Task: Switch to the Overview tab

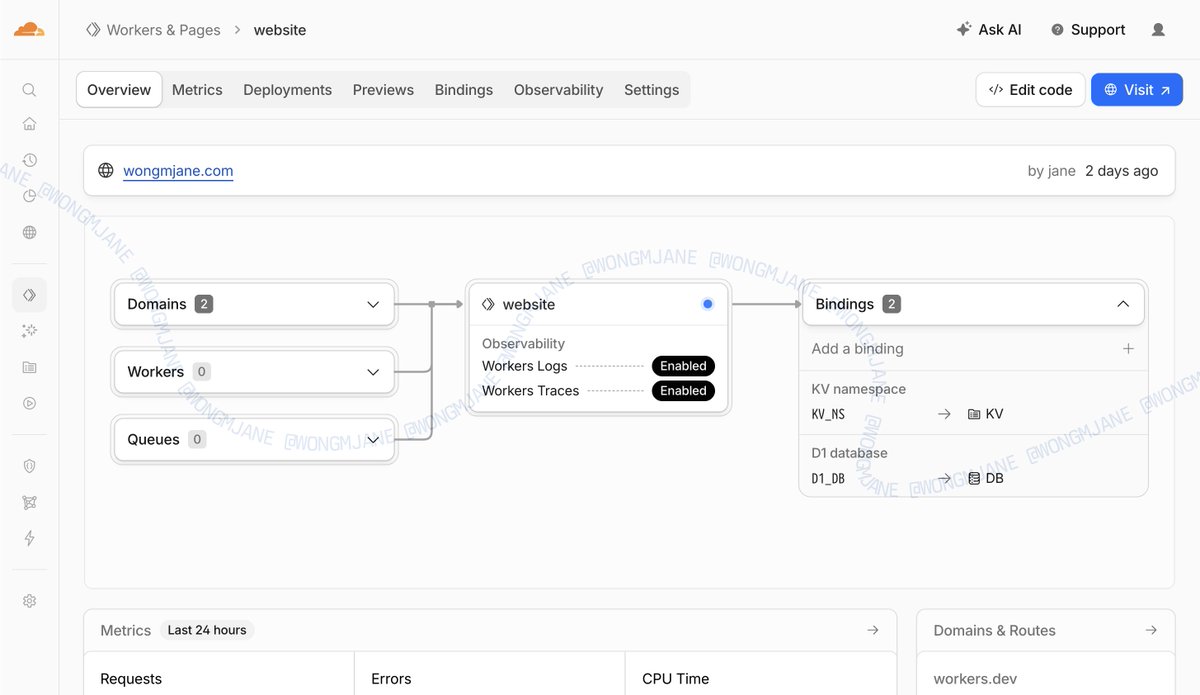Action: tap(119, 90)
